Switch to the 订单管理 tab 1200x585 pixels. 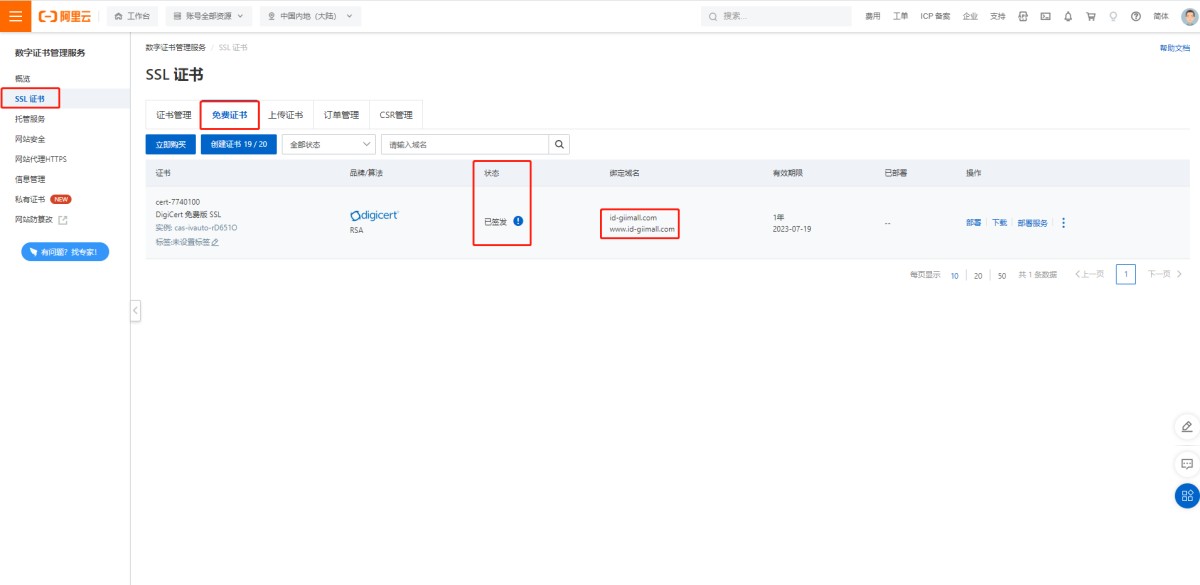coord(341,115)
